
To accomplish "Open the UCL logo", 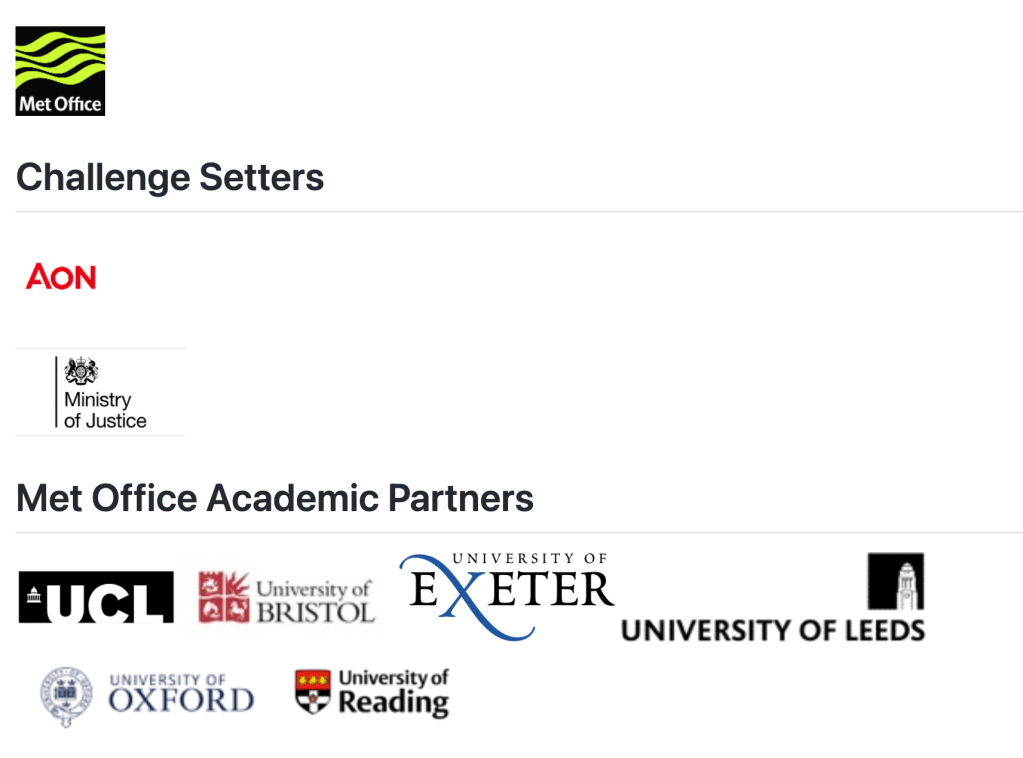I will coord(96,597).
